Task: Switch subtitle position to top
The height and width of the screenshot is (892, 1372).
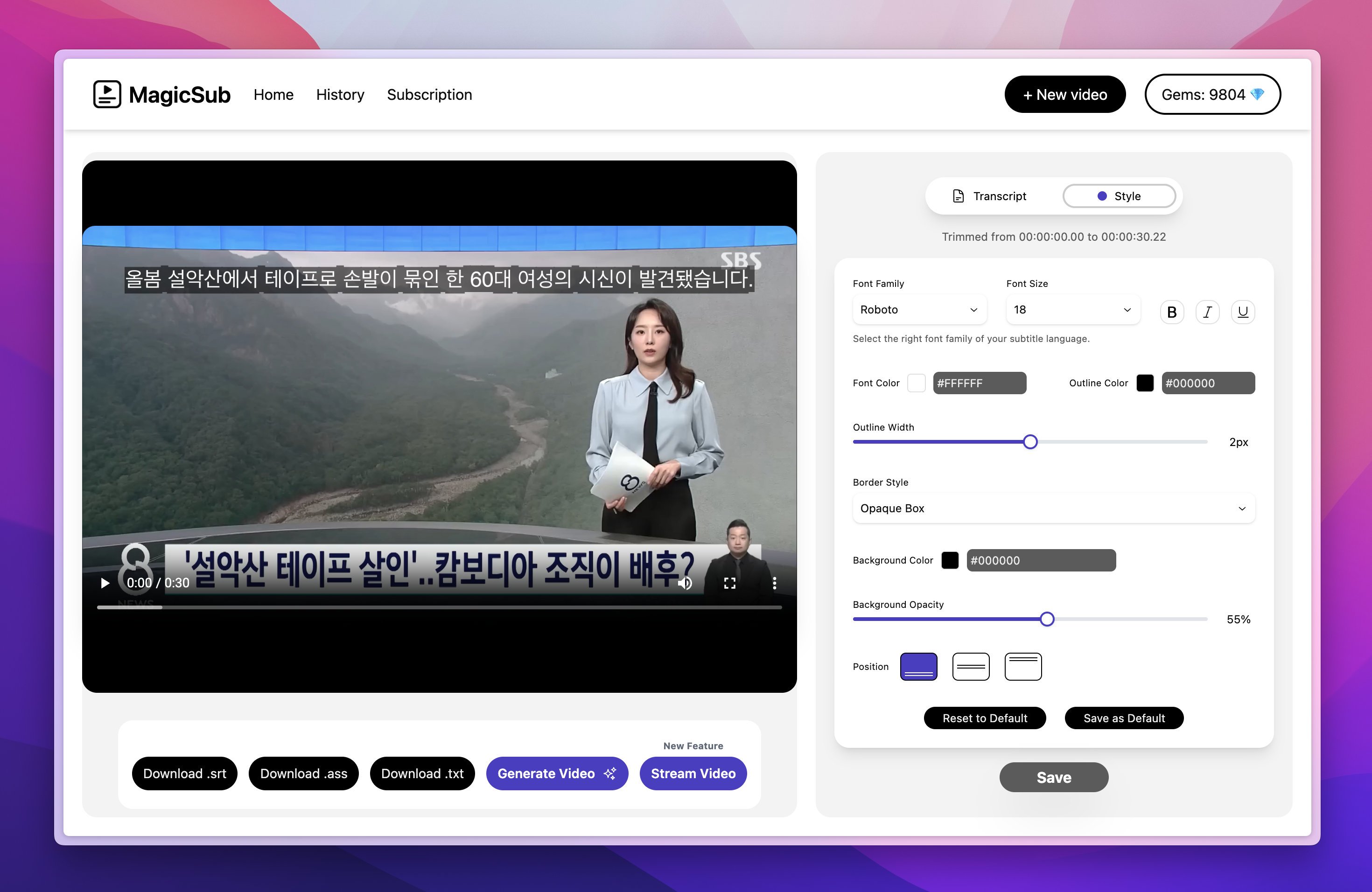Action: click(1023, 666)
